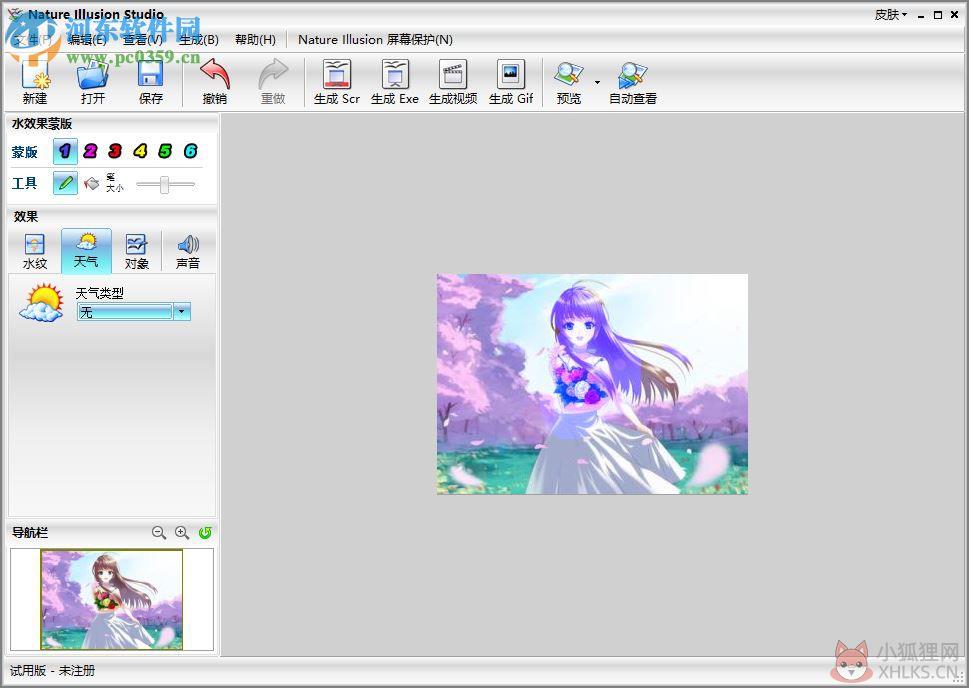Adjust the brush size (笔大小) slider
969x688 pixels.
pos(165,184)
